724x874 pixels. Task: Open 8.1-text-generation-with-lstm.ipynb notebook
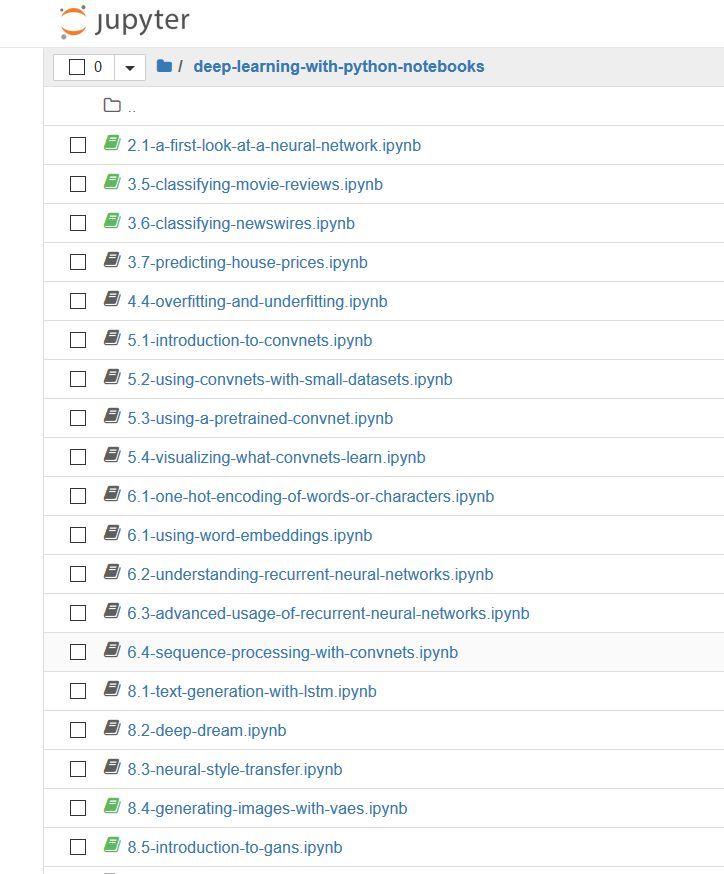pos(252,692)
